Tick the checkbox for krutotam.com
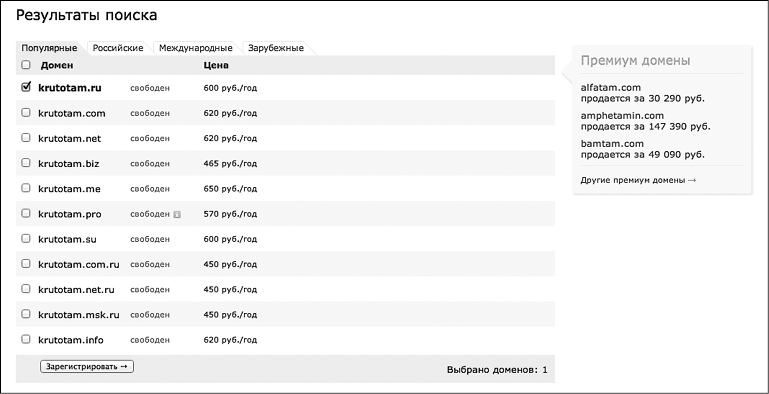Viewport: 769px width, 394px height. pyautogui.click(x=26, y=112)
